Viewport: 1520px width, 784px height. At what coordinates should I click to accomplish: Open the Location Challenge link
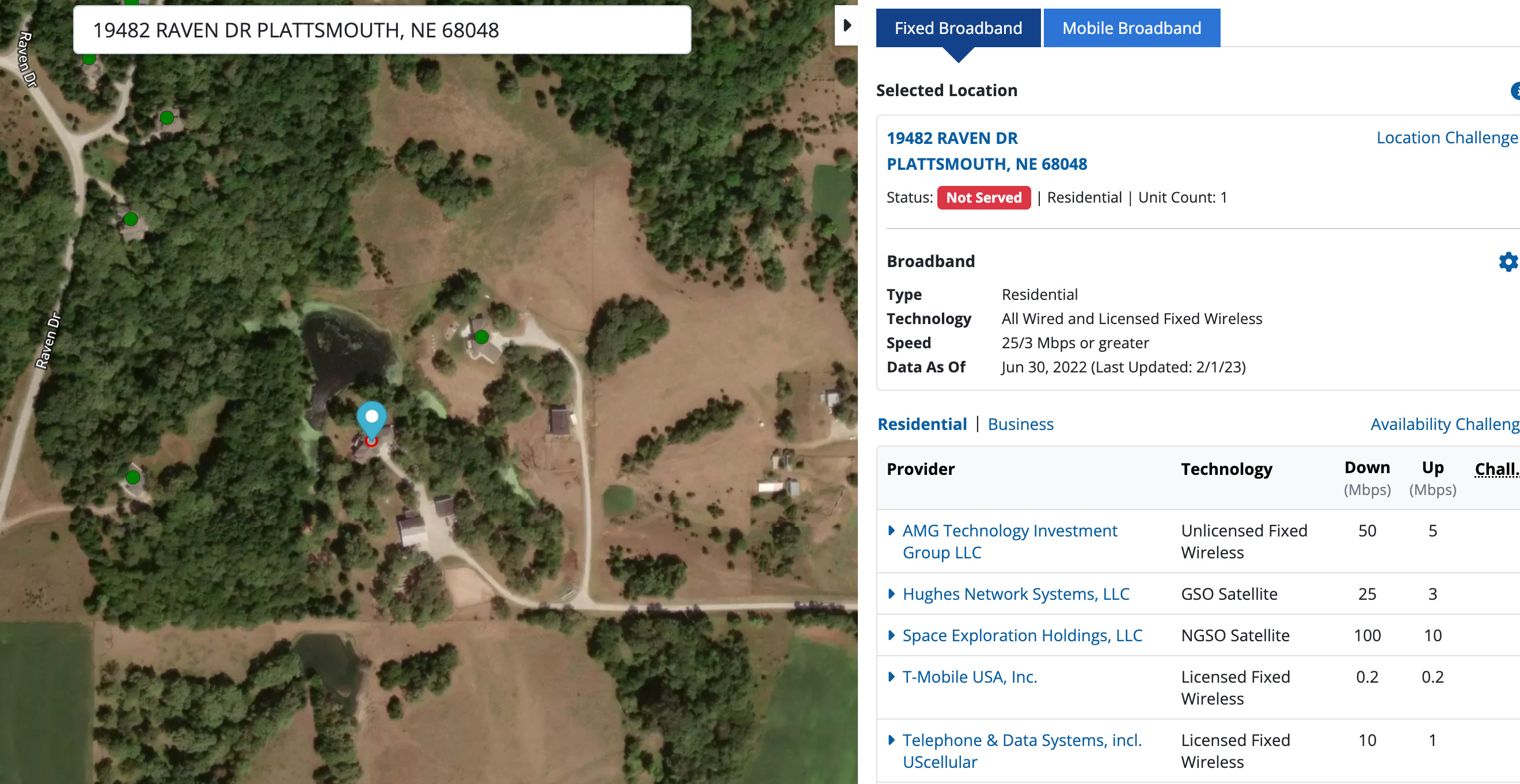pyautogui.click(x=1447, y=138)
